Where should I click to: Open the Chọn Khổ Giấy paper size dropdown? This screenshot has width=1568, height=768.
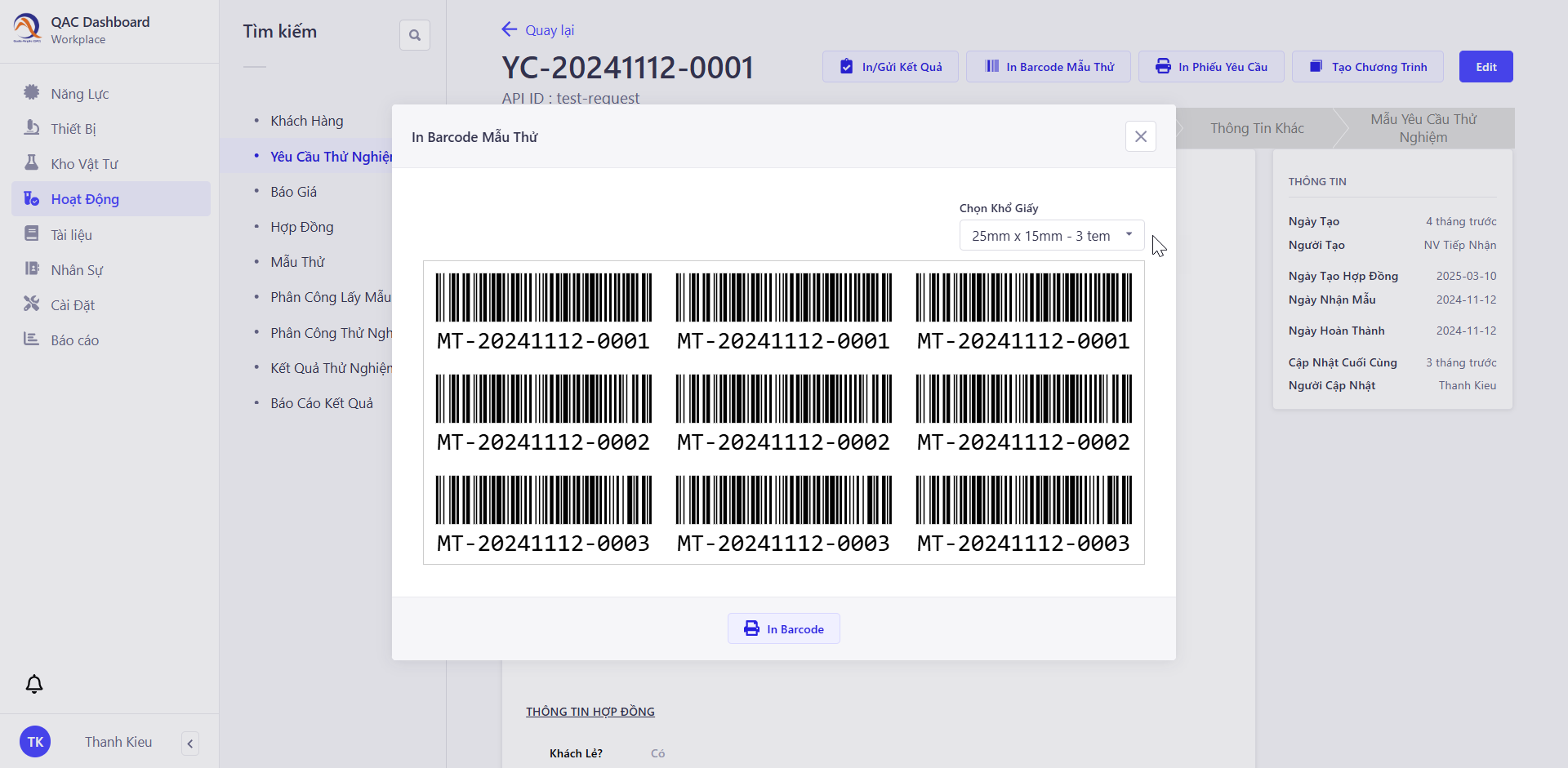[x=1052, y=235]
